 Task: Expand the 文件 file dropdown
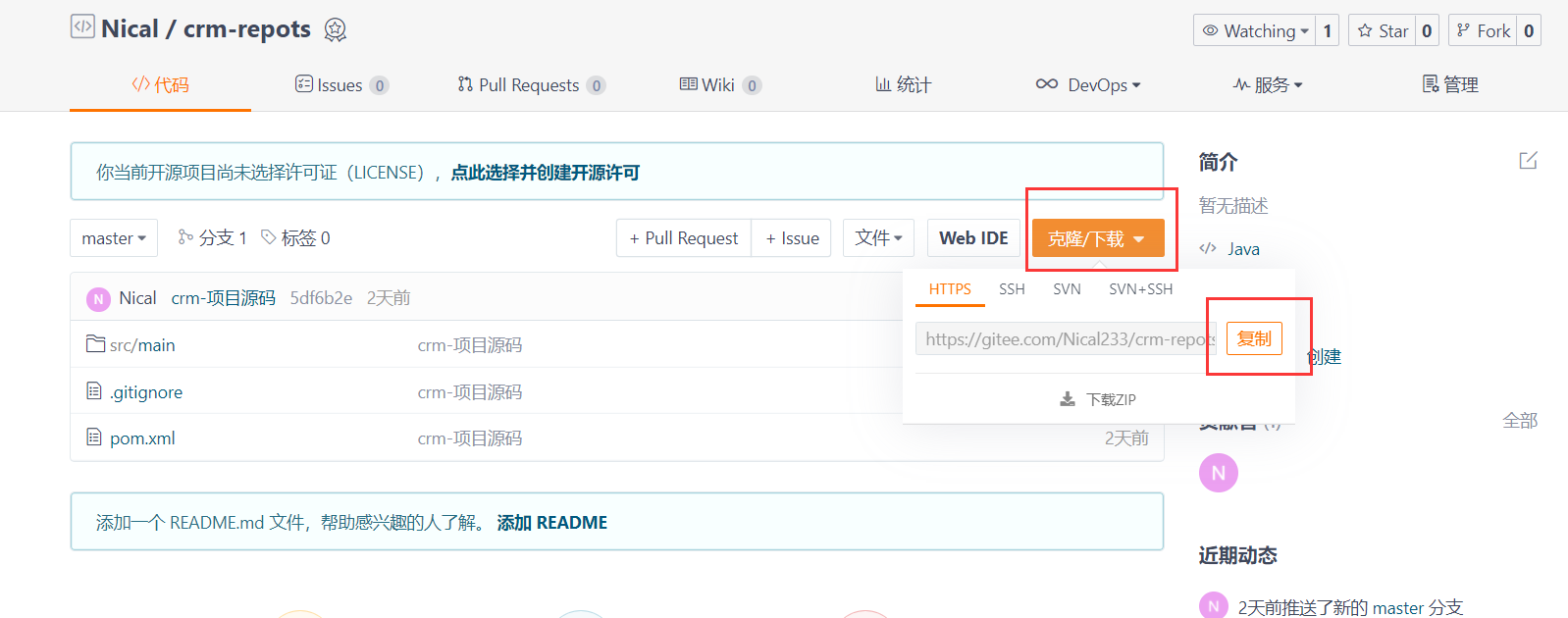[879, 238]
